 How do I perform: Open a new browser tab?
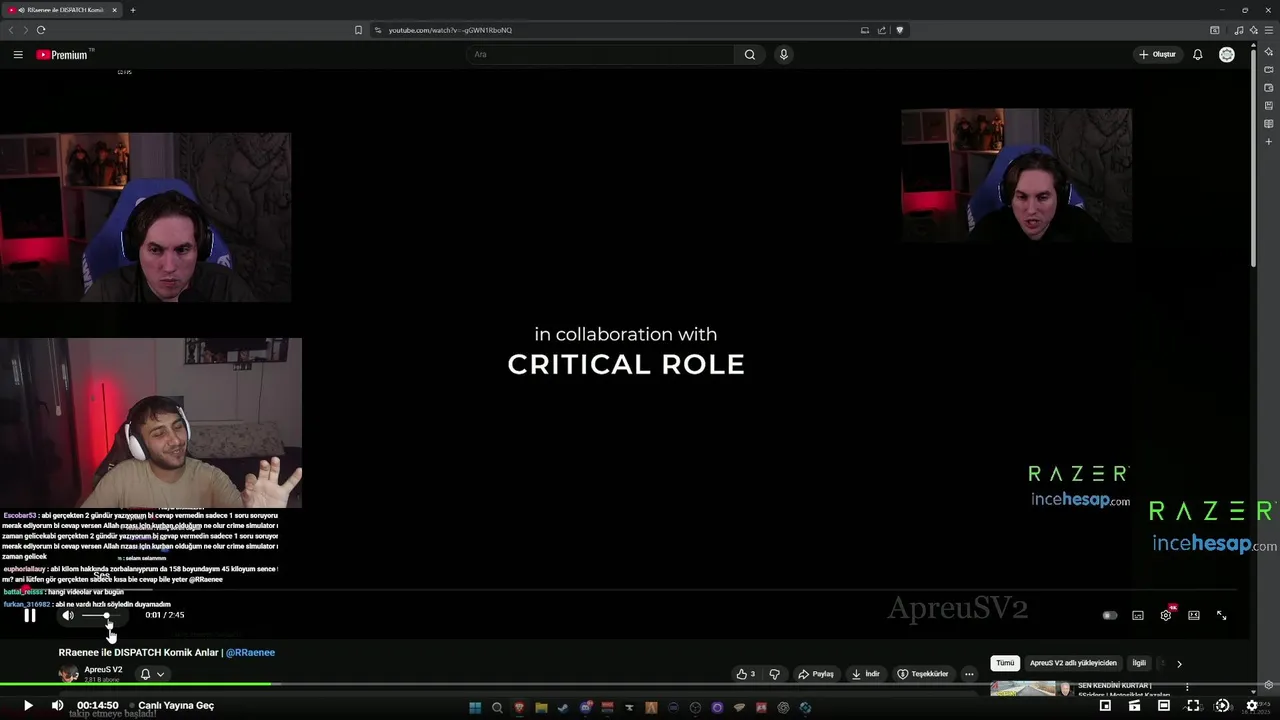(x=133, y=10)
